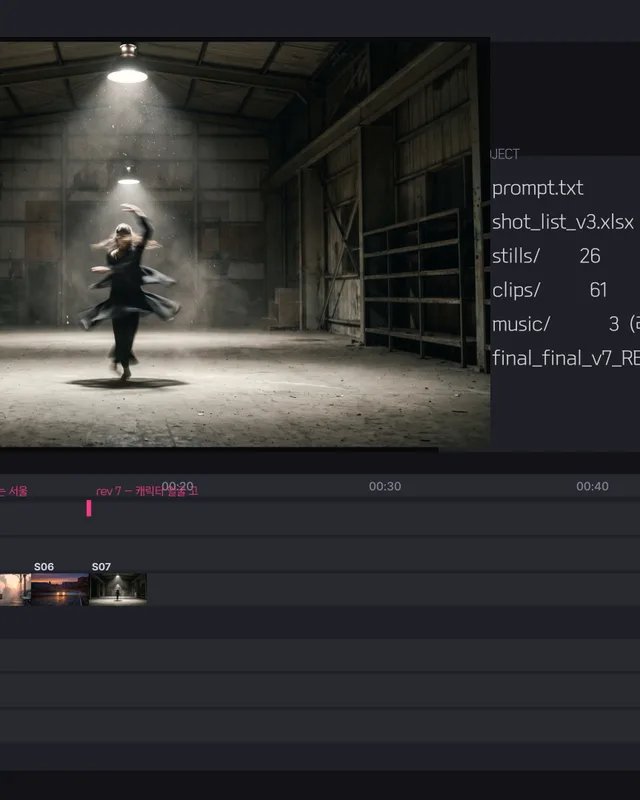Image resolution: width=640 pixels, height=800 pixels.
Task: Click the pink rev 7 timeline marker
Action: (89, 508)
